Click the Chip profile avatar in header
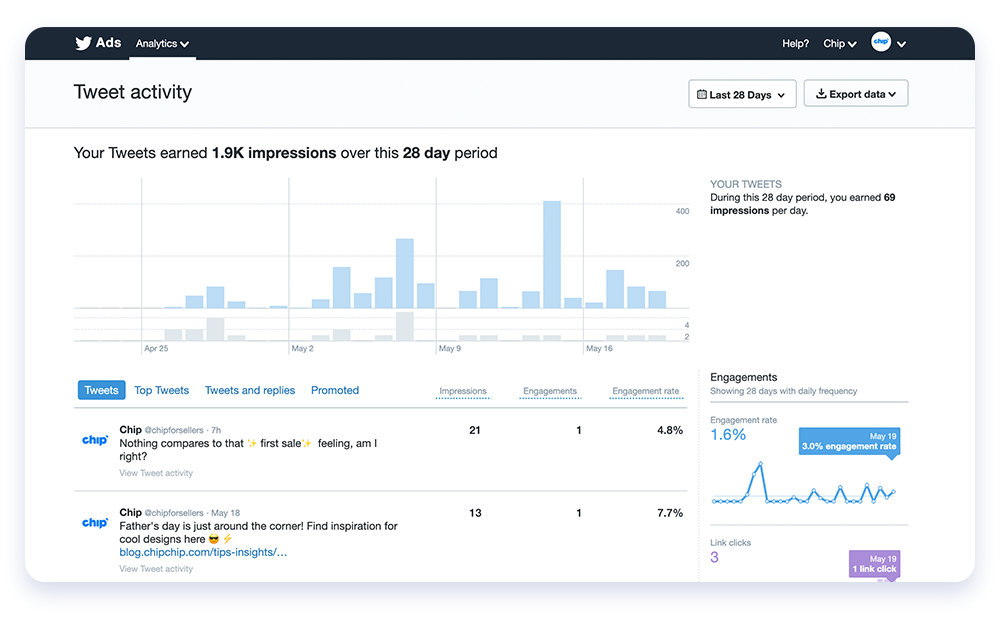Screen dimensions: 1000x623 click(x=881, y=41)
